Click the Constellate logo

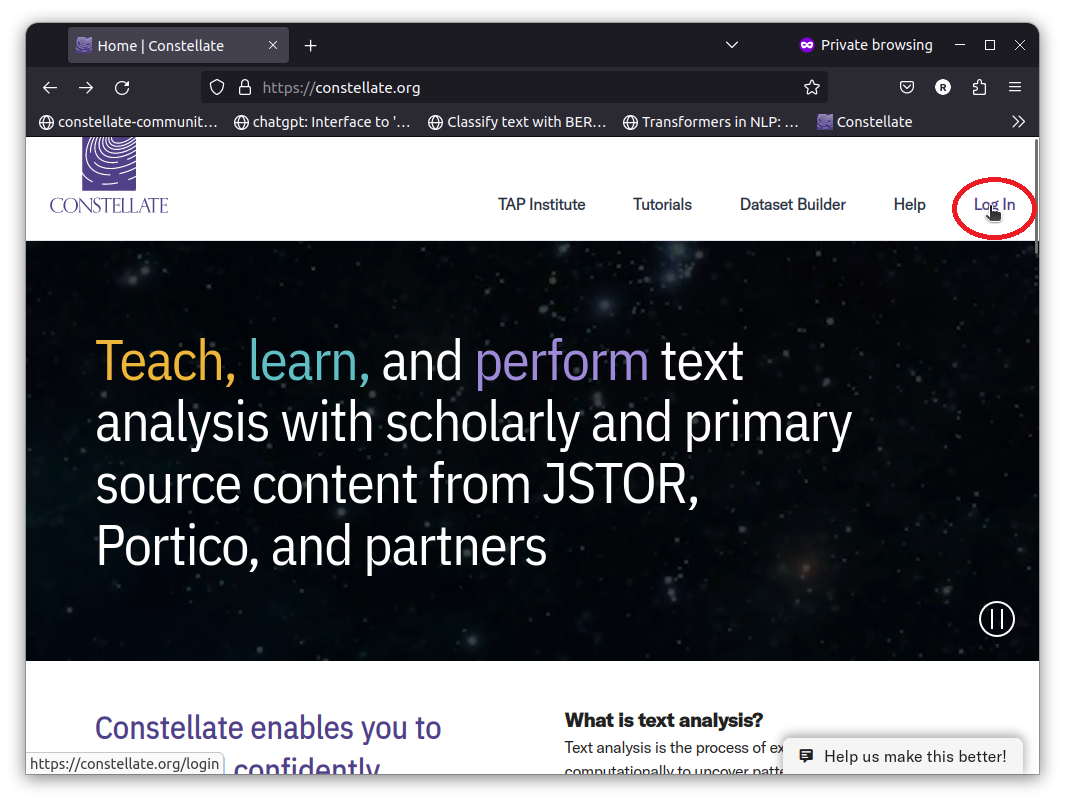(x=109, y=177)
